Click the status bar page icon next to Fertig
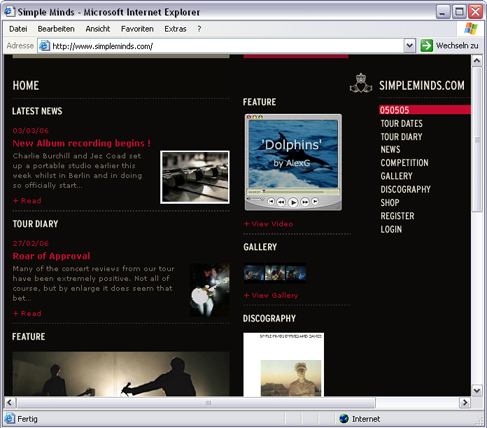Viewport: 487px width, 428px height. pos(10,419)
